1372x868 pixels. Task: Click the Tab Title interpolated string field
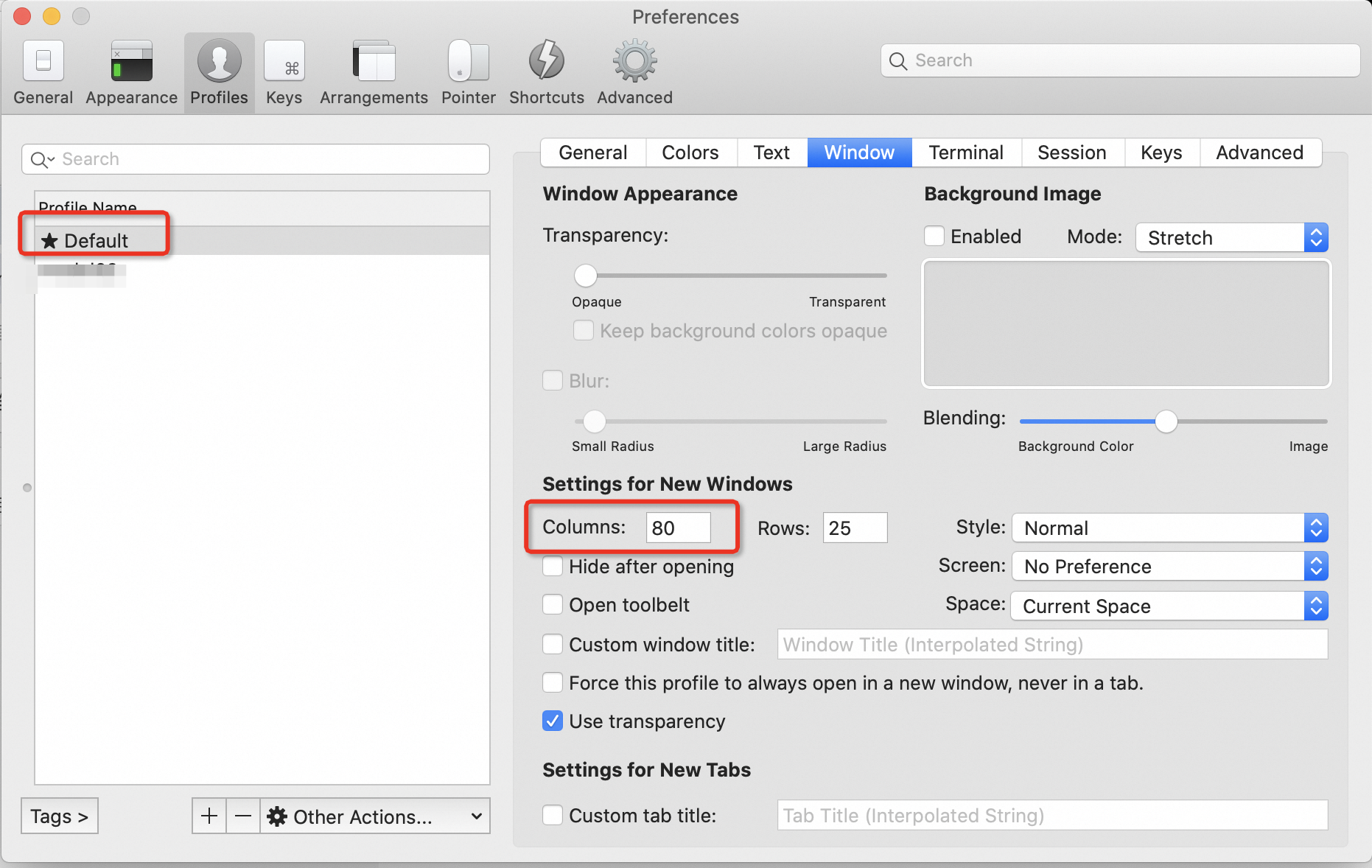point(1053,815)
